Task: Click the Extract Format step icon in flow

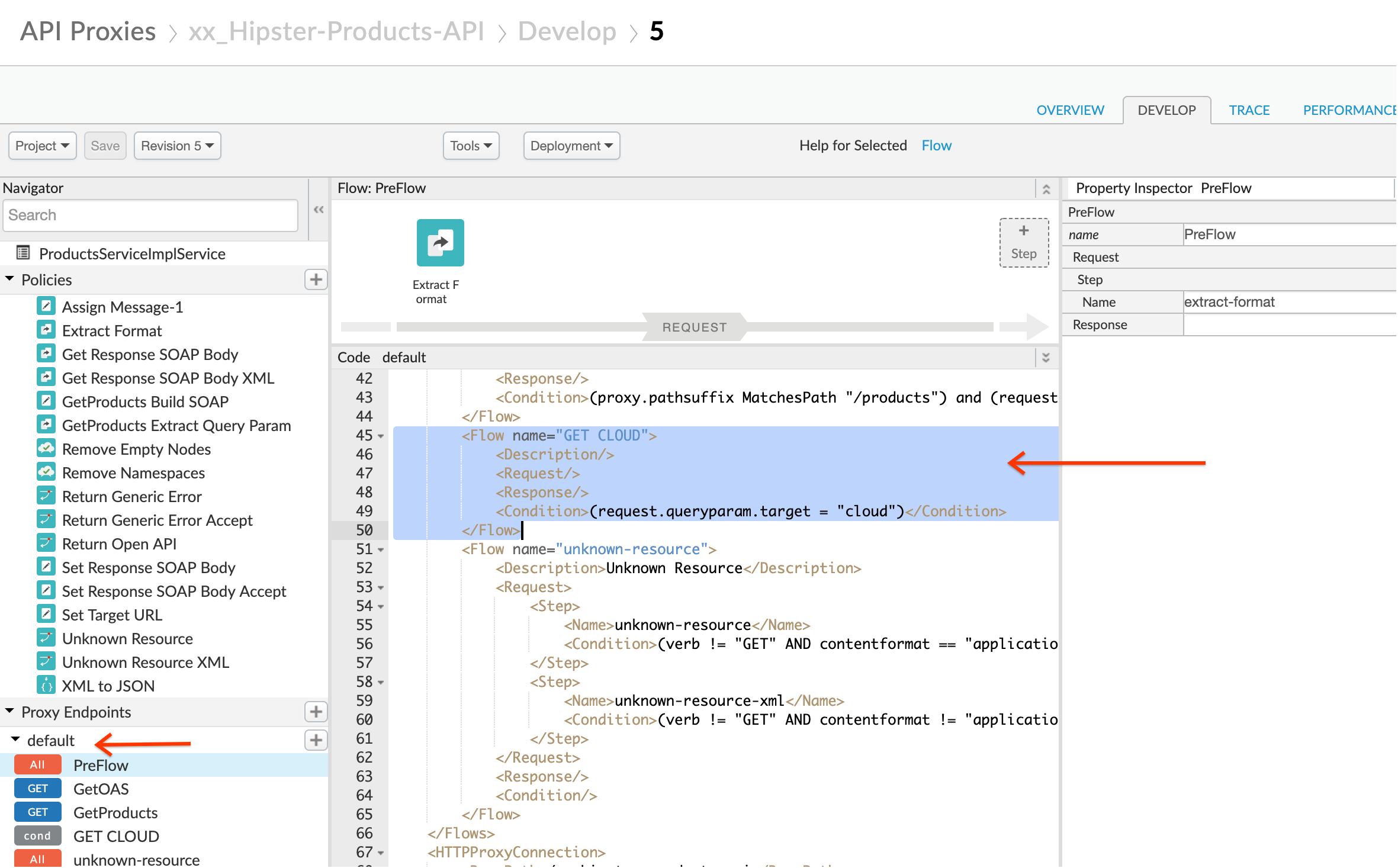Action: click(440, 243)
